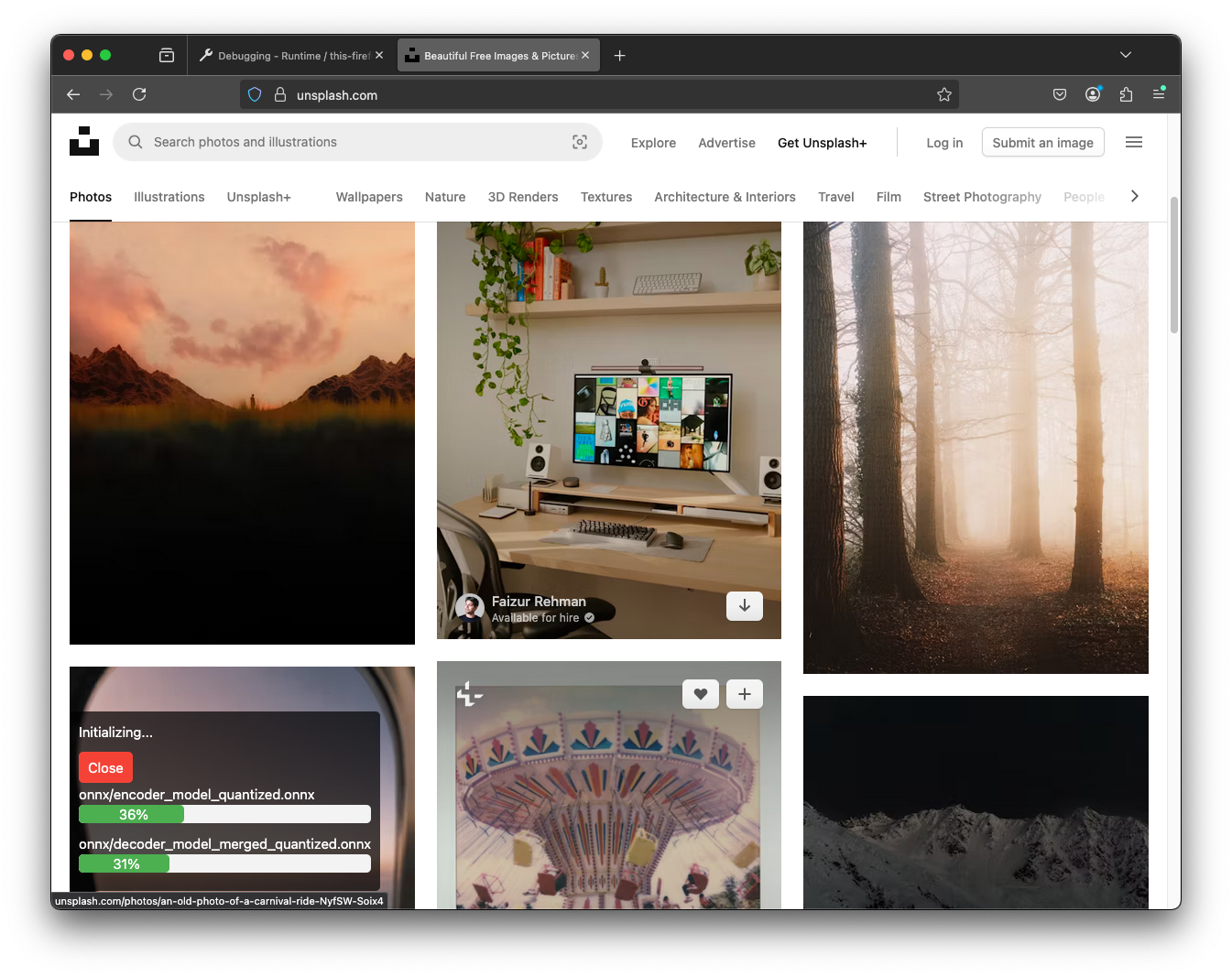Select the Travel category
This screenshot has width=1232, height=977.
(x=836, y=197)
